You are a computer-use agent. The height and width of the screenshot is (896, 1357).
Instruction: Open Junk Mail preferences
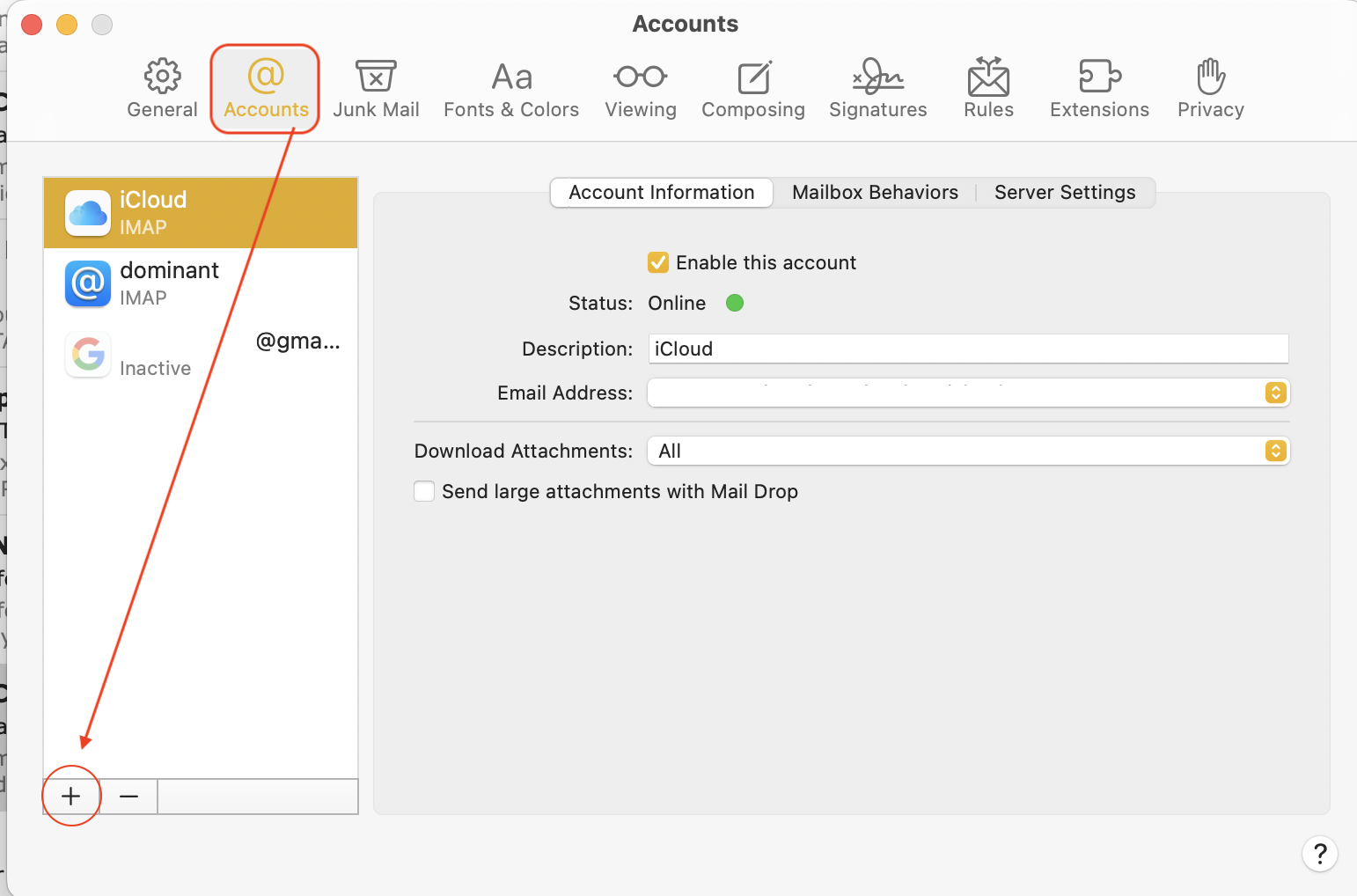376,88
